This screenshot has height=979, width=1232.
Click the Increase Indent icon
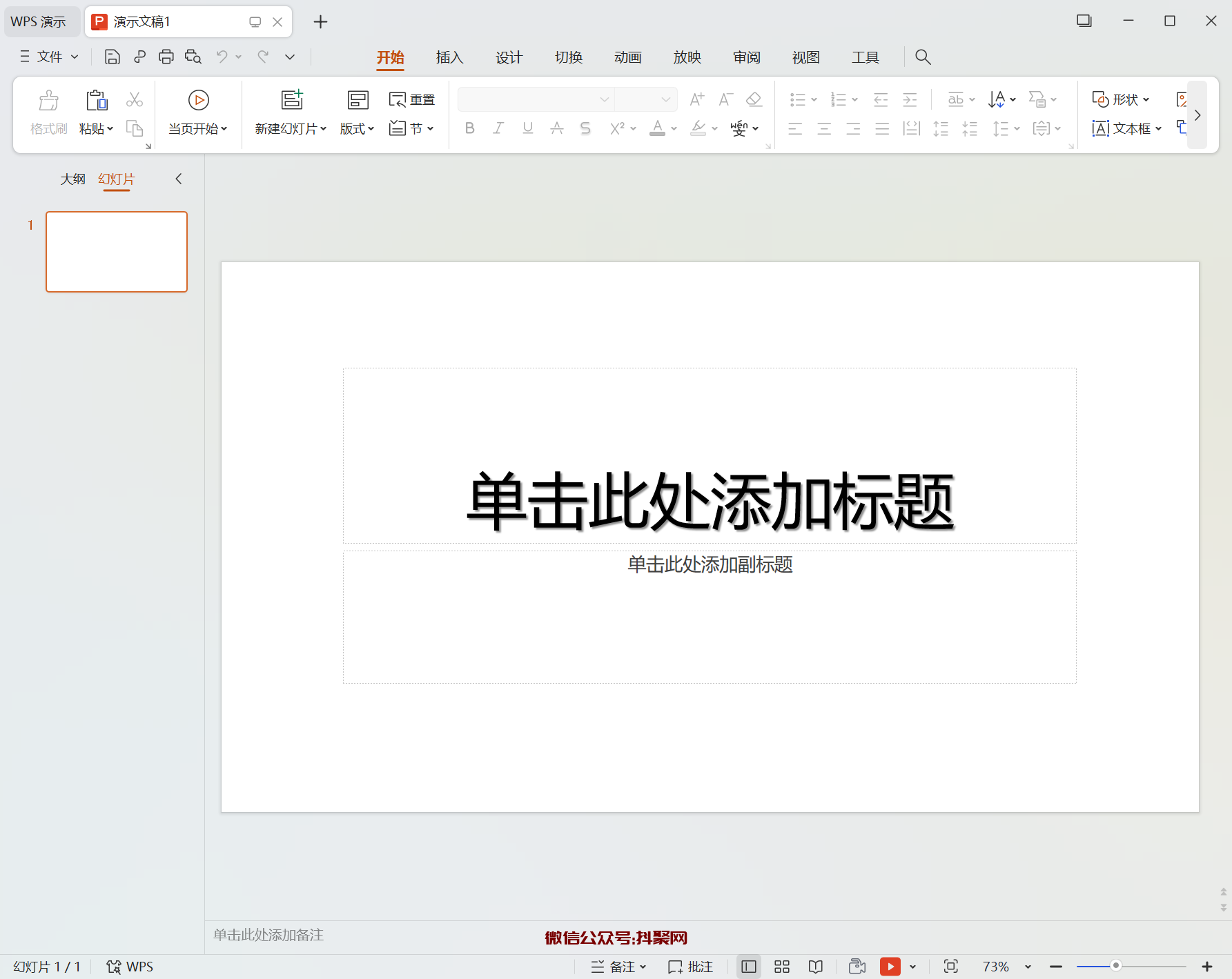[910, 100]
